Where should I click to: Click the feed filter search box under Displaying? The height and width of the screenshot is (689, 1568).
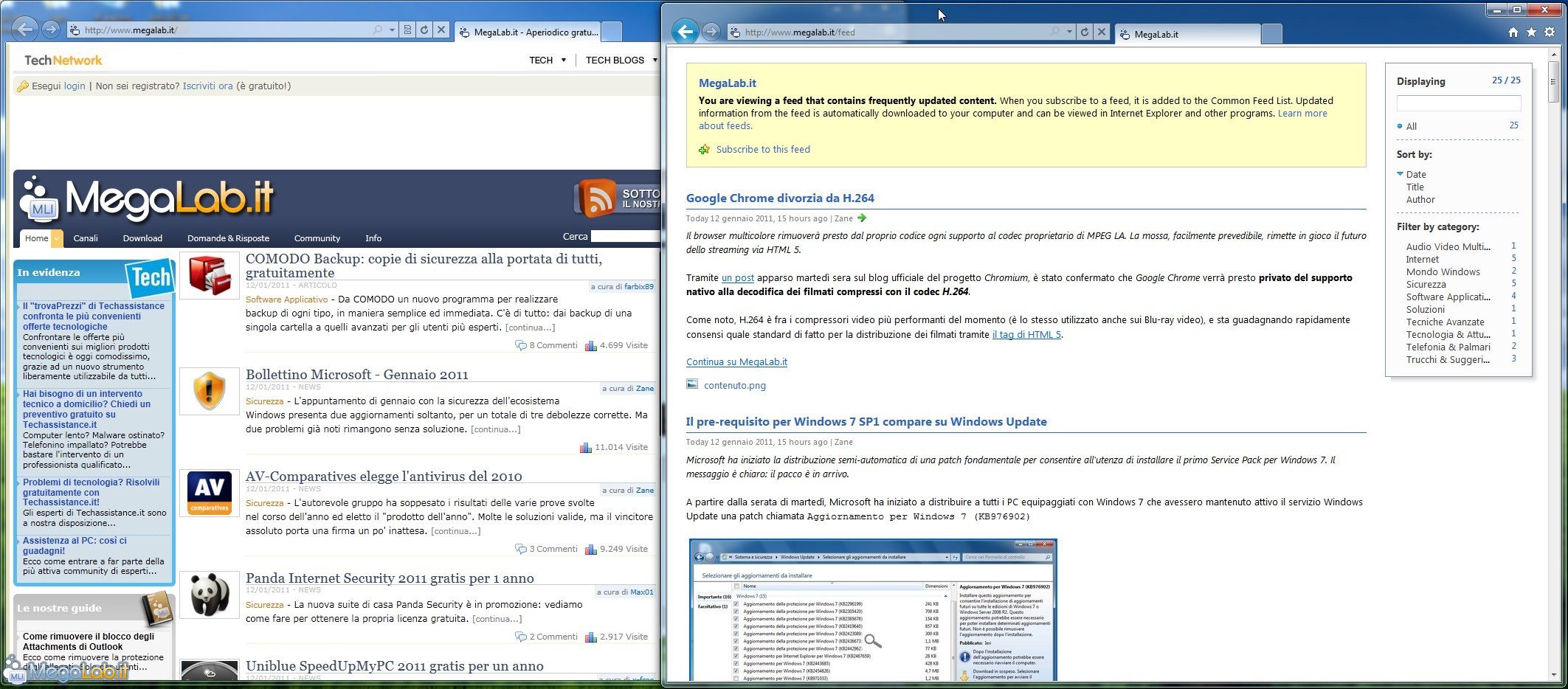tap(1458, 103)
